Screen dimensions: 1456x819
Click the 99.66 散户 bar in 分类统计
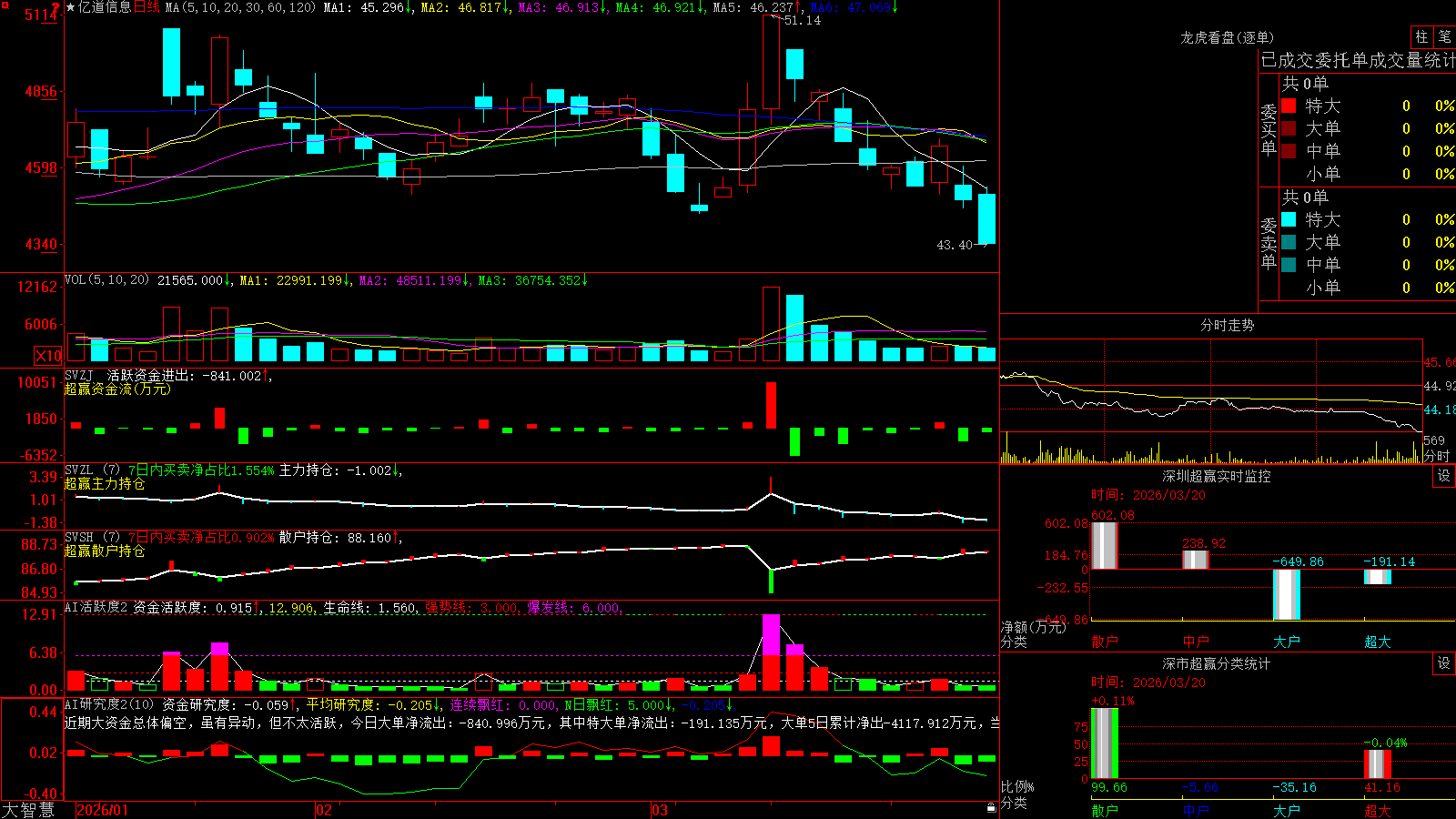click(1104, 743)
